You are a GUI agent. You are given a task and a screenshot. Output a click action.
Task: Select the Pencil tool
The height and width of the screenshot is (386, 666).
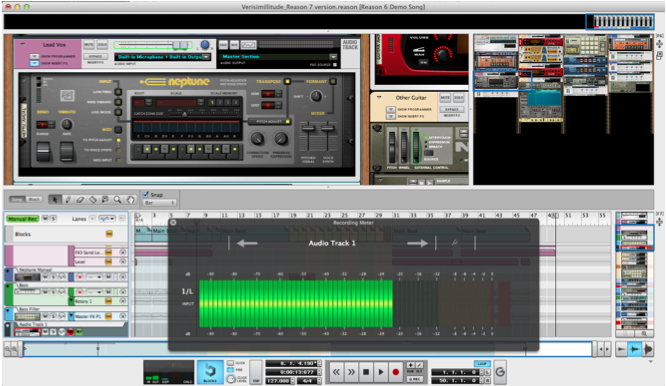[x=67, y=199]
